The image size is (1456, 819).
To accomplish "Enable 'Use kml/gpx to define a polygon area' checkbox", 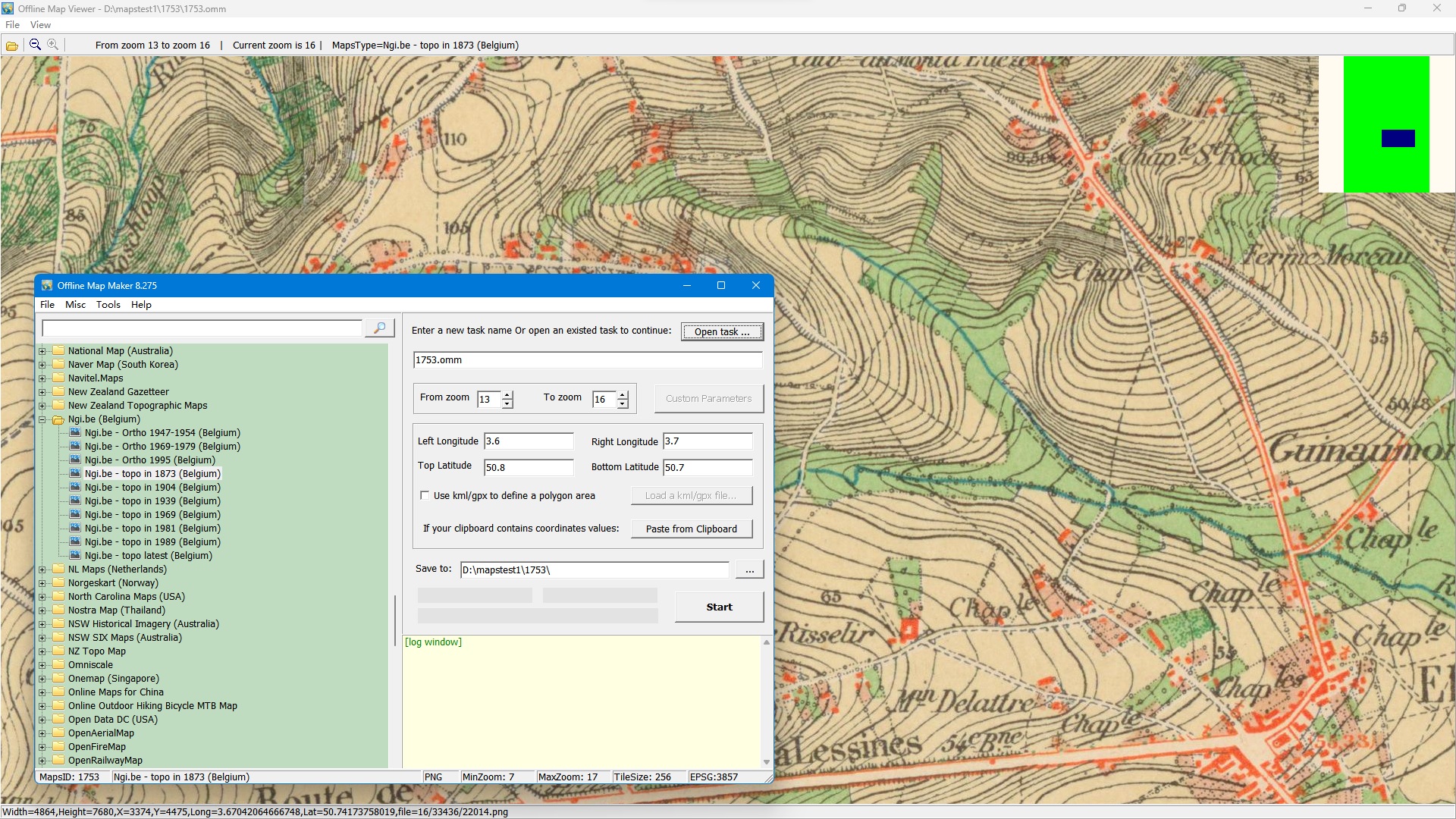I will tap(425, 495).
